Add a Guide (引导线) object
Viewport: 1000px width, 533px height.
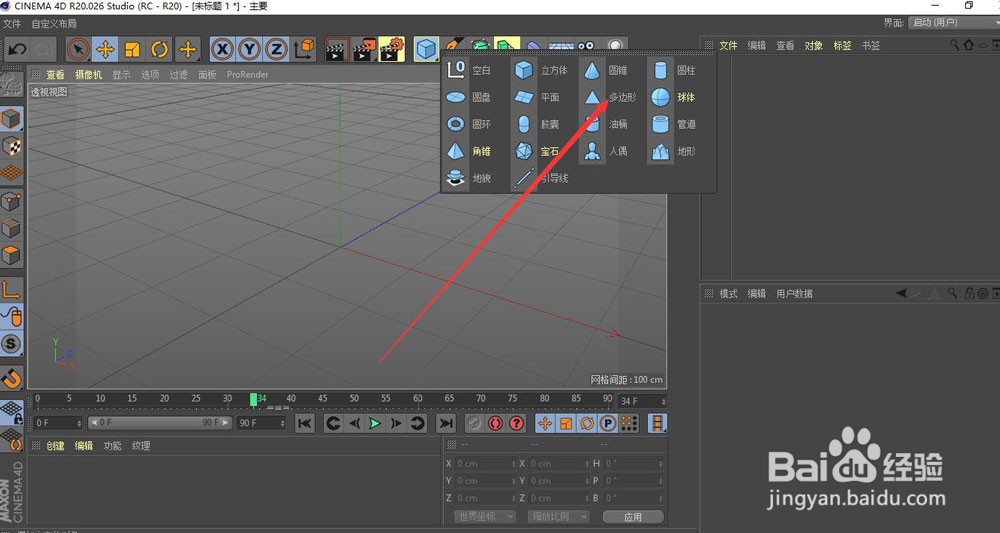click(x=541, y=179)
